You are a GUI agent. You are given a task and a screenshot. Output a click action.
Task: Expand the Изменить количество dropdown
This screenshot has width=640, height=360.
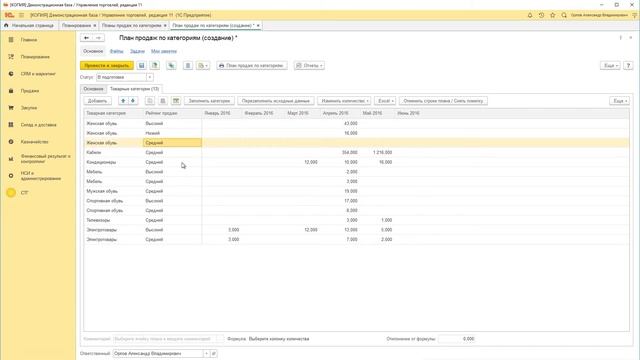click(x=344, y=101)
